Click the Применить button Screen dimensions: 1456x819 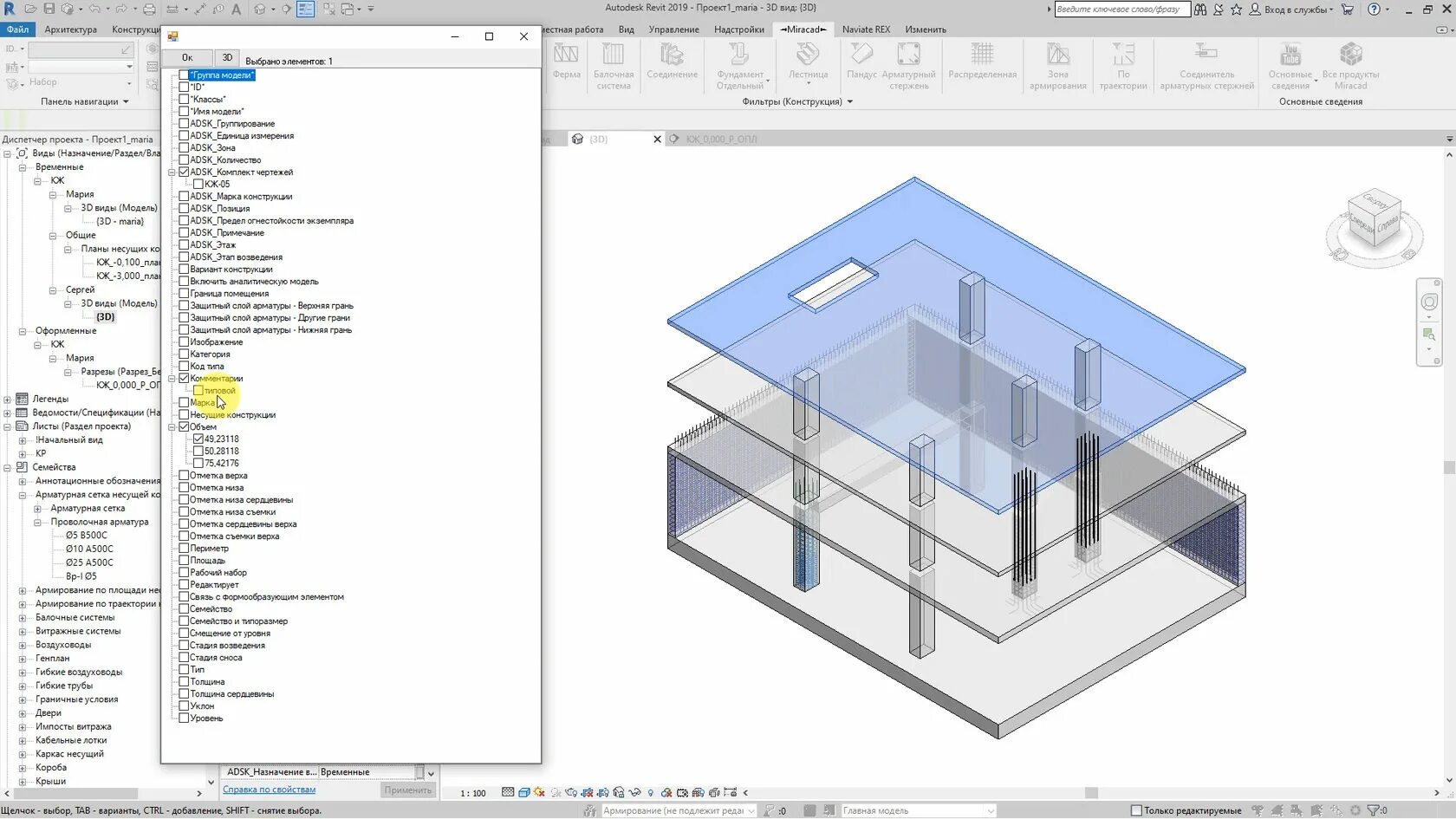pyautogui.click(x=406, y=790)
